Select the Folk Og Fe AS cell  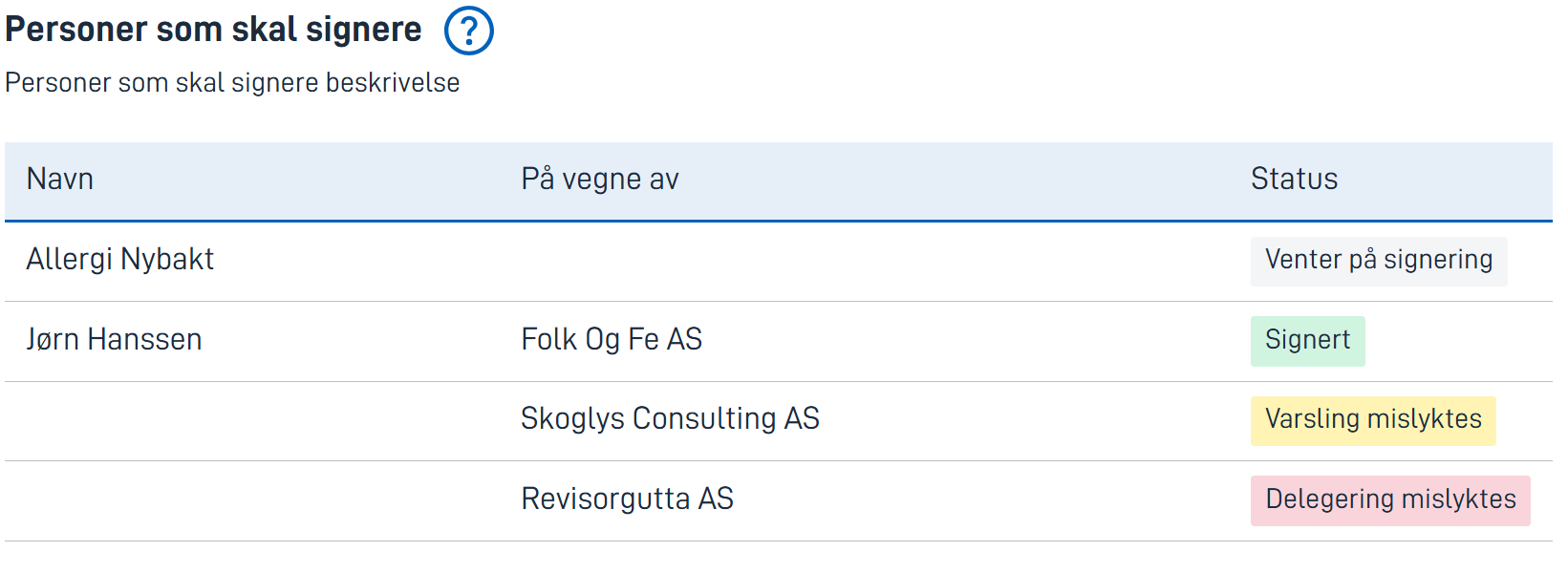click(612, 340)
